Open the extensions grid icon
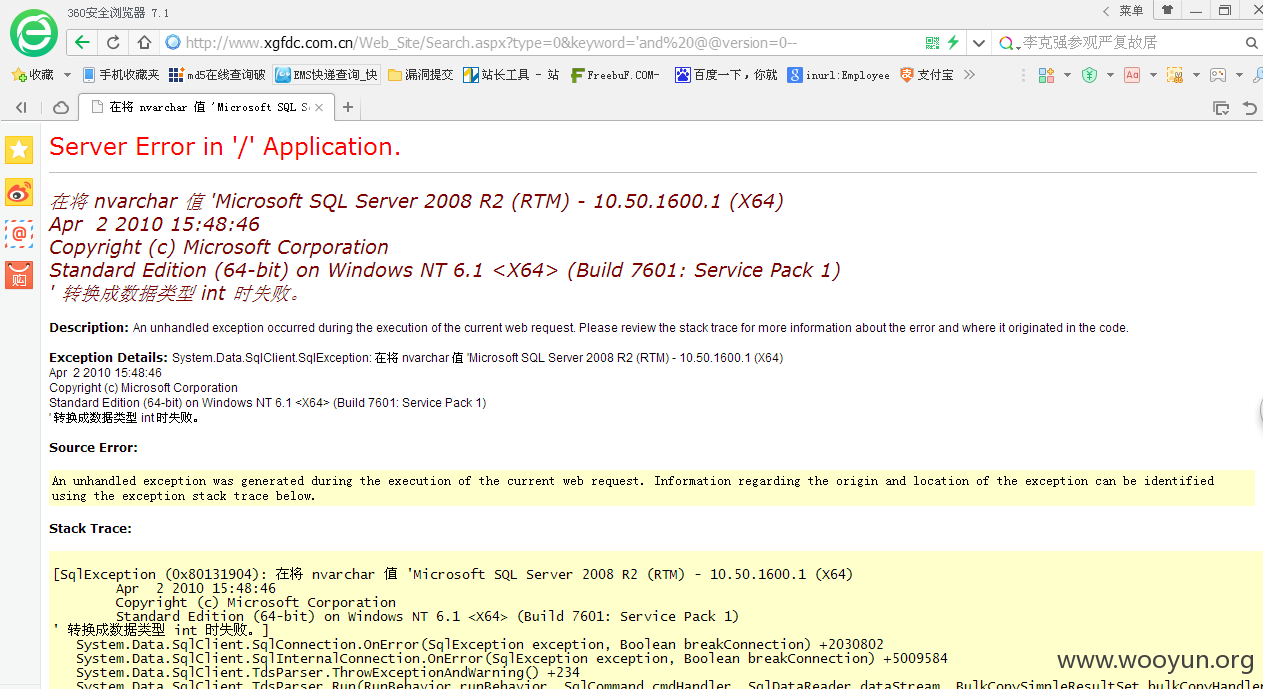 click(x=1046, y=75)
